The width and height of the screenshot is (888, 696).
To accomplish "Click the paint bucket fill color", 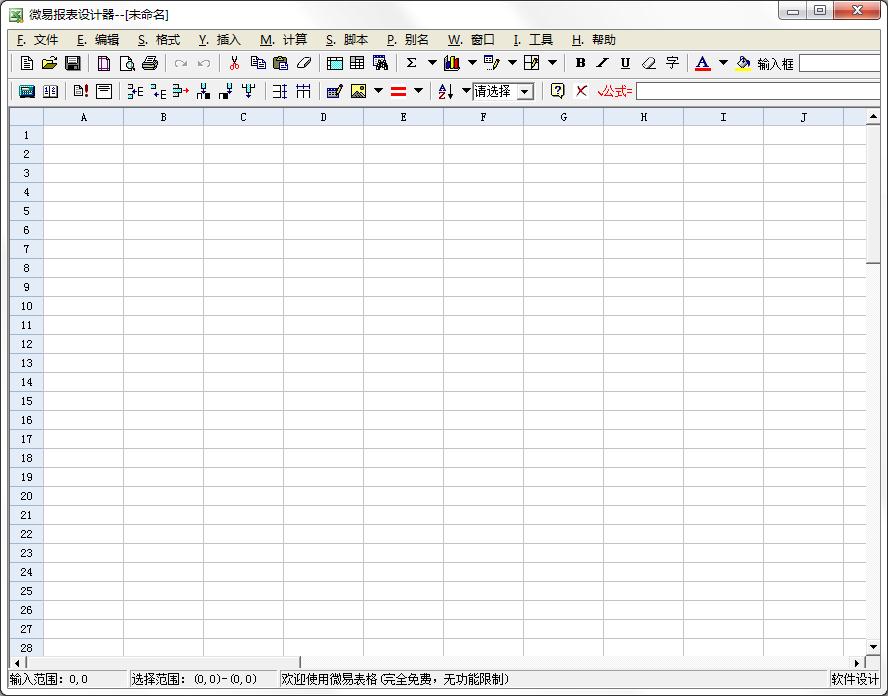I will [743, 63].
